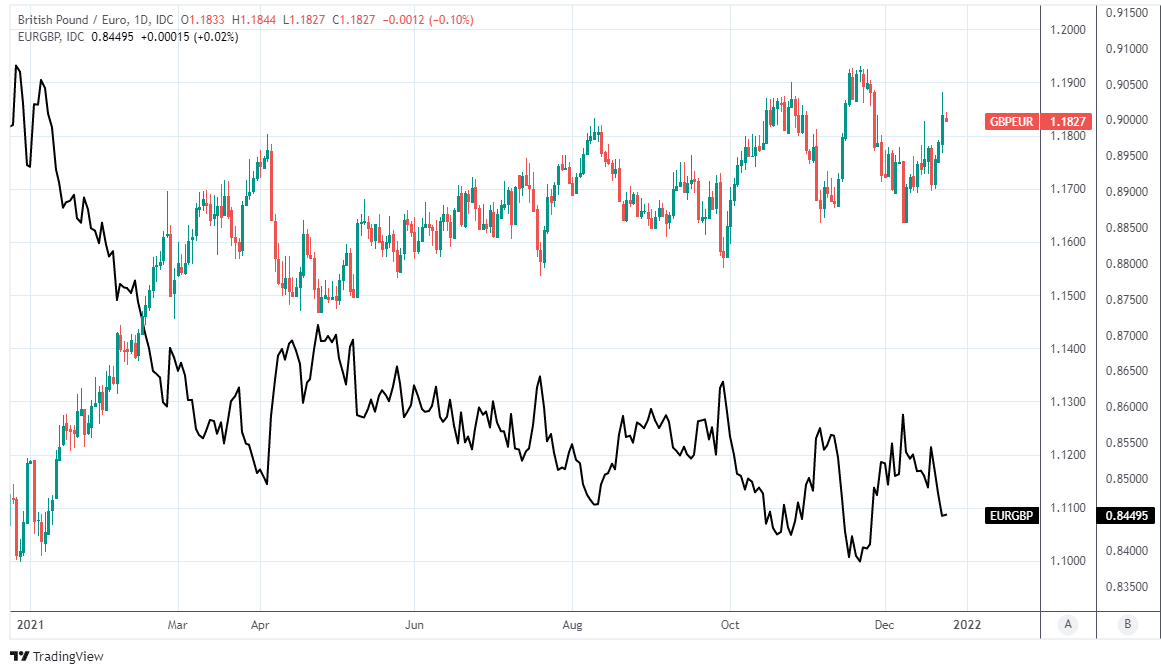Screen dimensions: 1161x668
Task: Click the 2021 year label
Action: [x=31, y=625]
